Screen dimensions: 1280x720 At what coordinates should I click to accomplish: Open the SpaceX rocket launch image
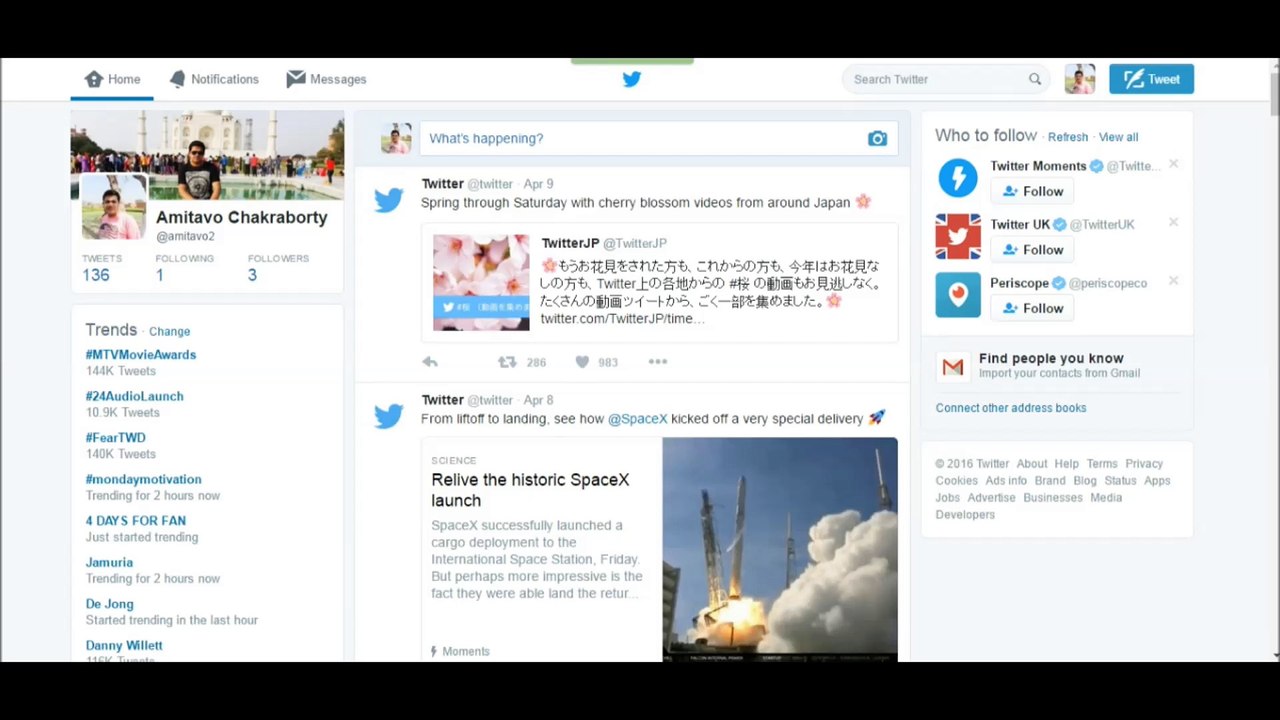(x=780, y=549)
